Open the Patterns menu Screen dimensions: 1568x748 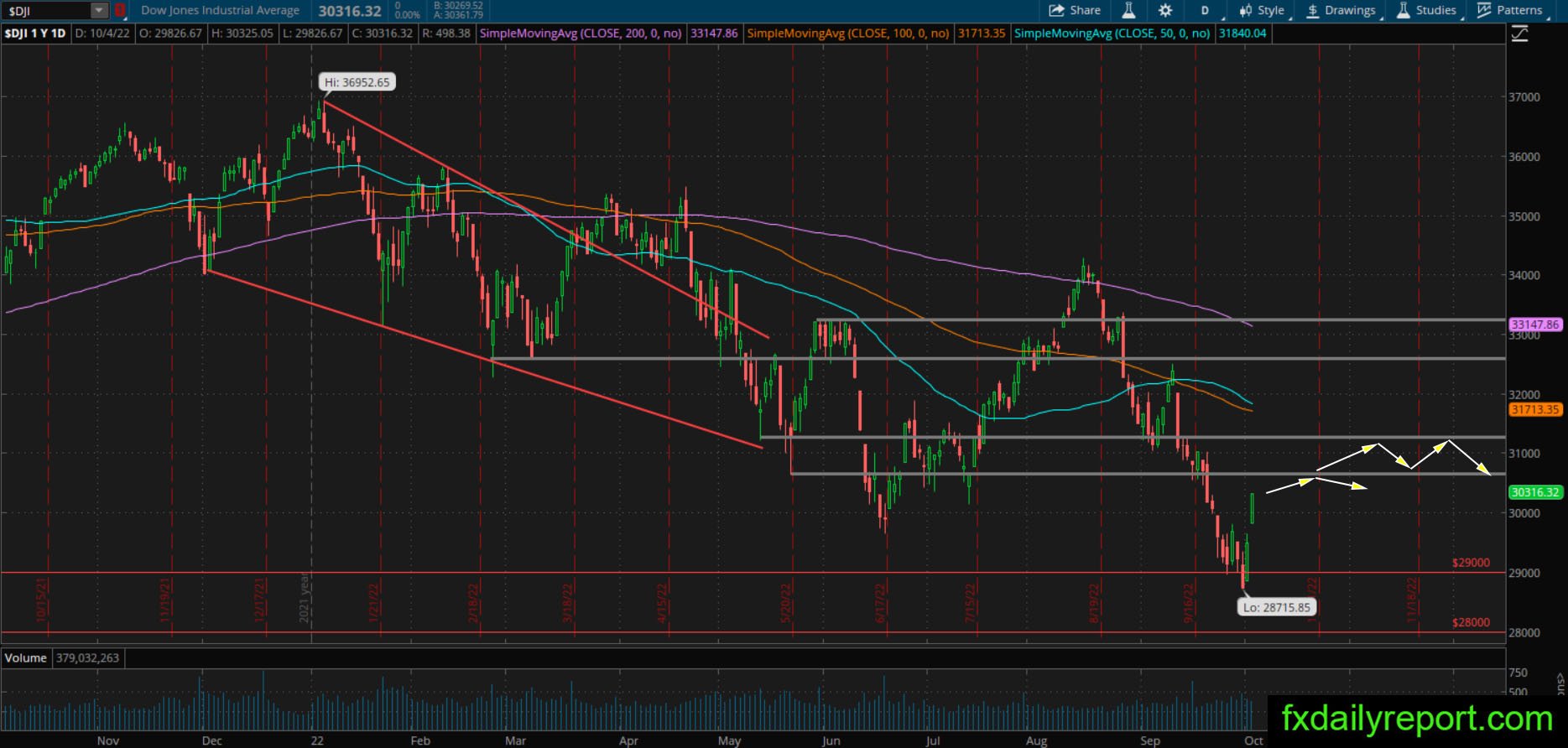point(1510,10)
